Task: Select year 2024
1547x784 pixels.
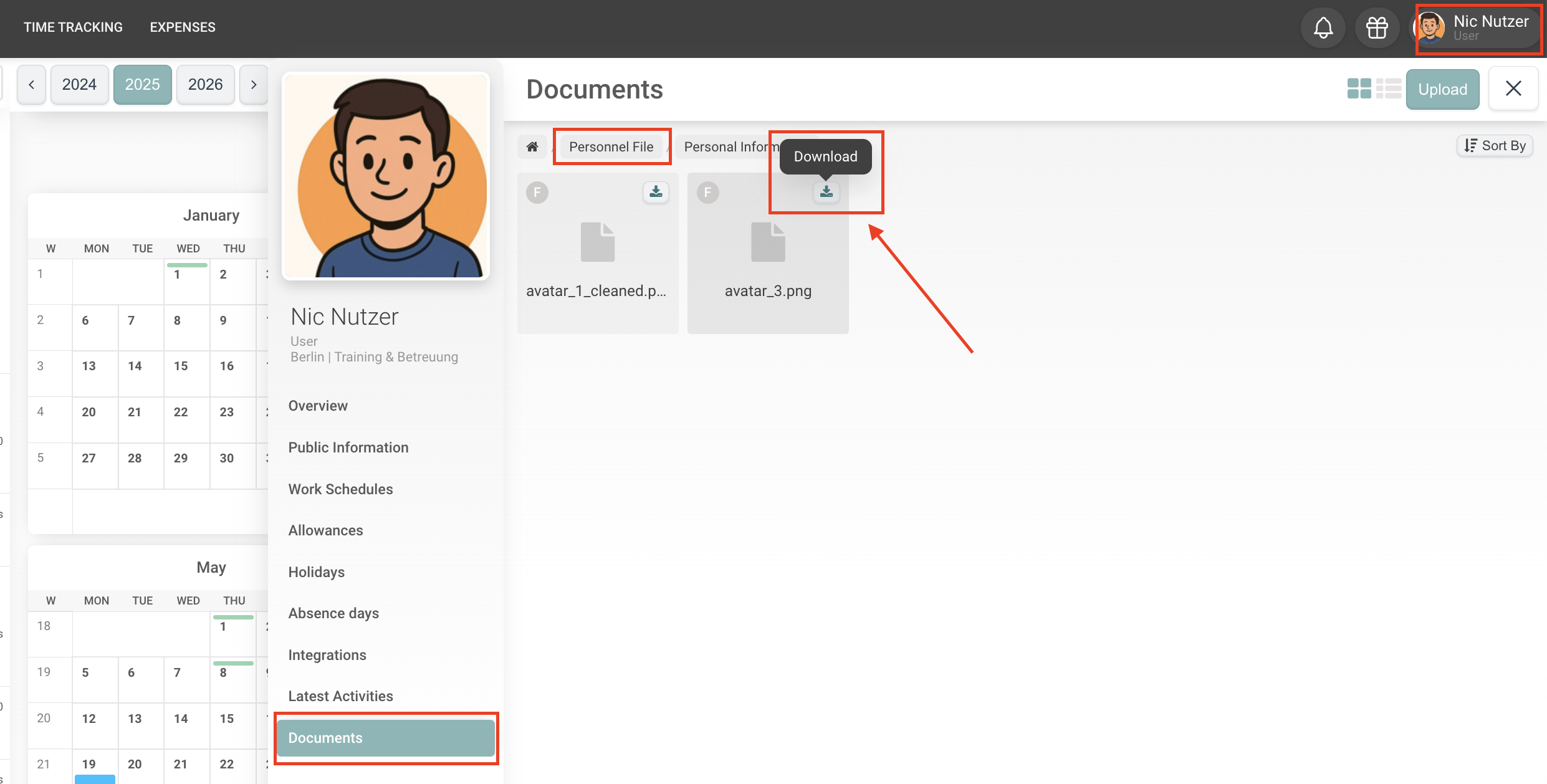Action: pyautogui.click(x=79, y=84)
